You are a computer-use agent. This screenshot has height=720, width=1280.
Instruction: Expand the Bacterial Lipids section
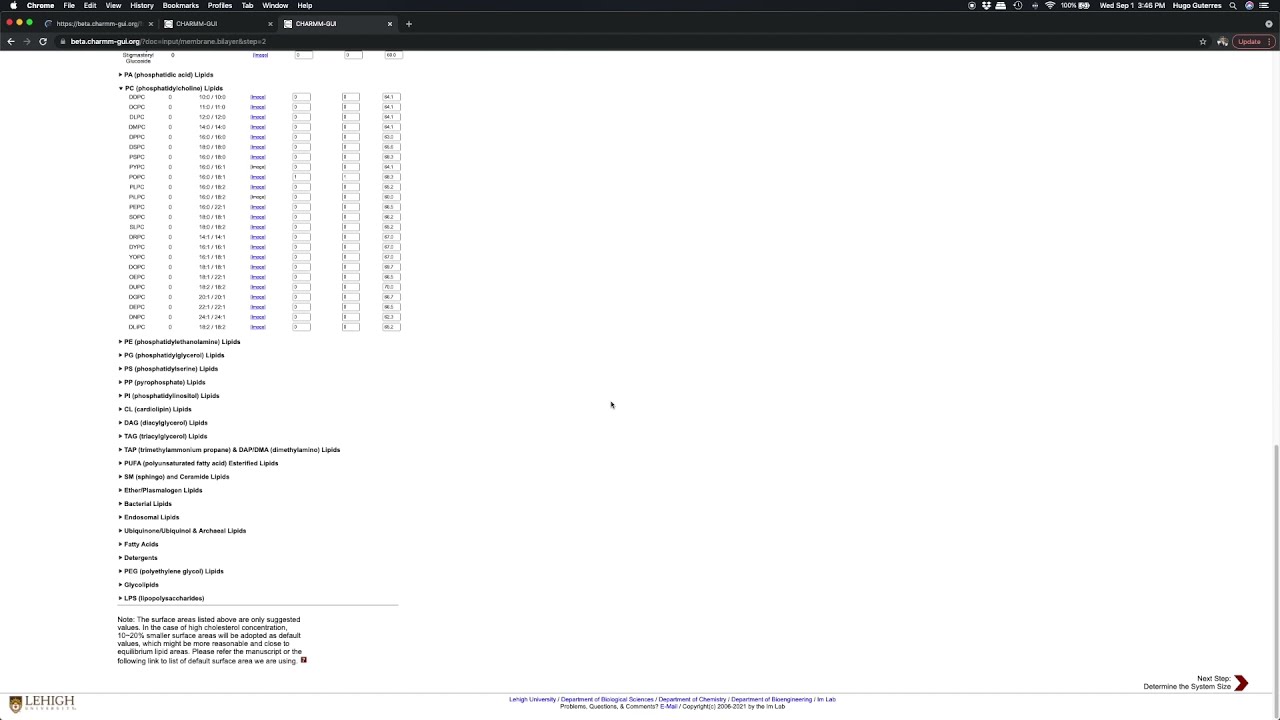145,503
